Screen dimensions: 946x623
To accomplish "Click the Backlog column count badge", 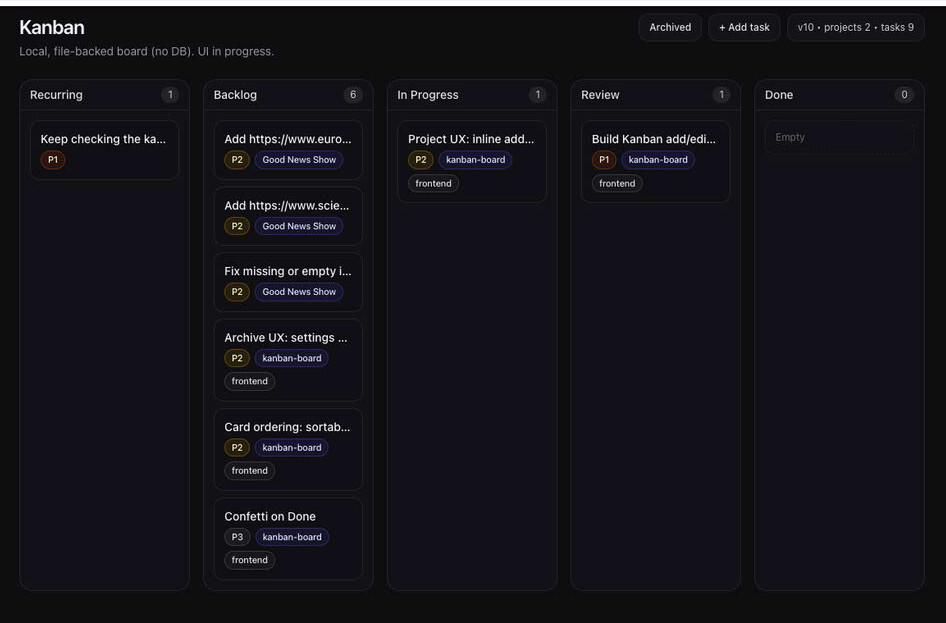I will click(352, 95).
